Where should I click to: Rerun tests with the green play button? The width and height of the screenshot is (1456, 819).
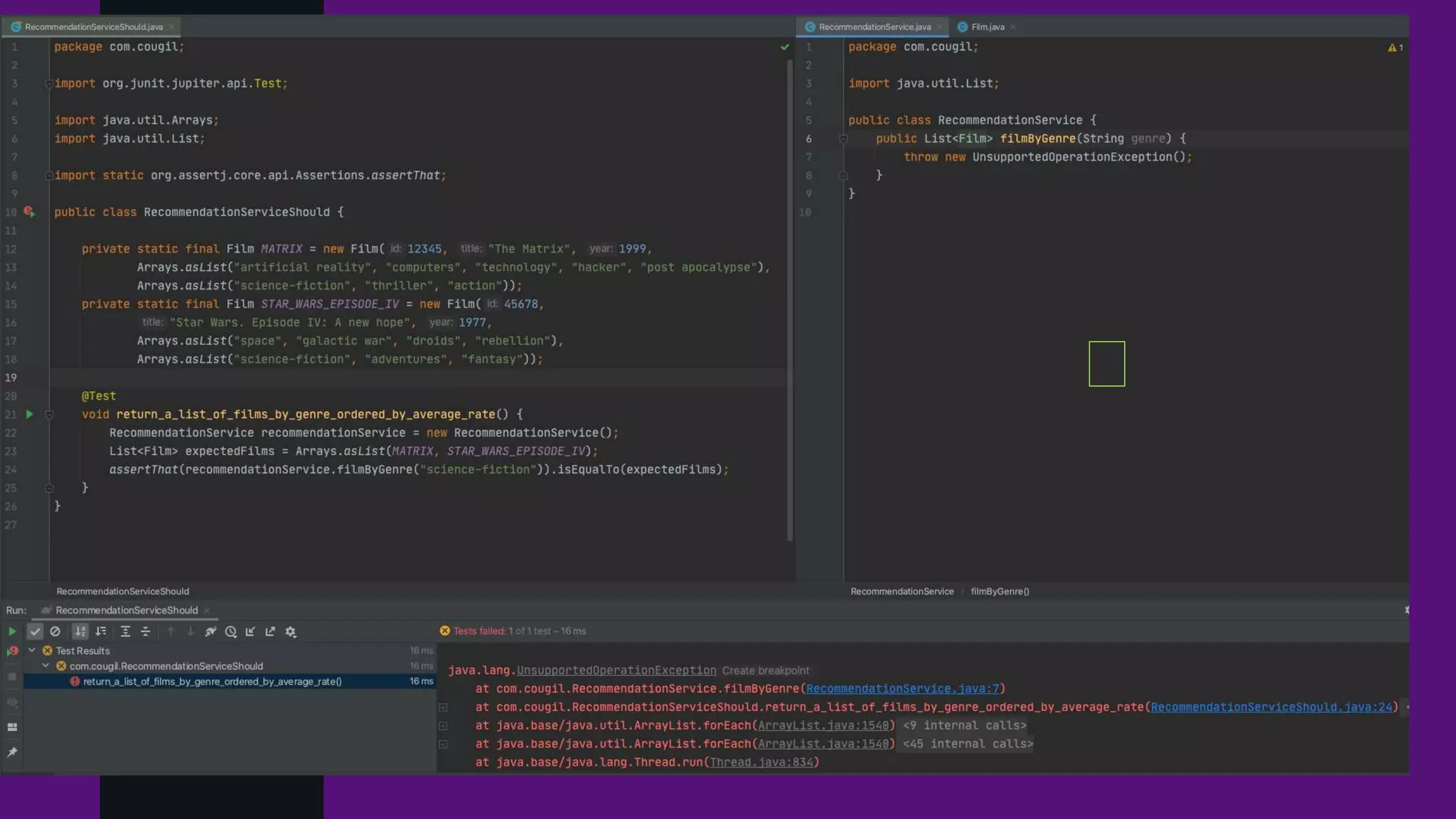click(x=12, y=631)
